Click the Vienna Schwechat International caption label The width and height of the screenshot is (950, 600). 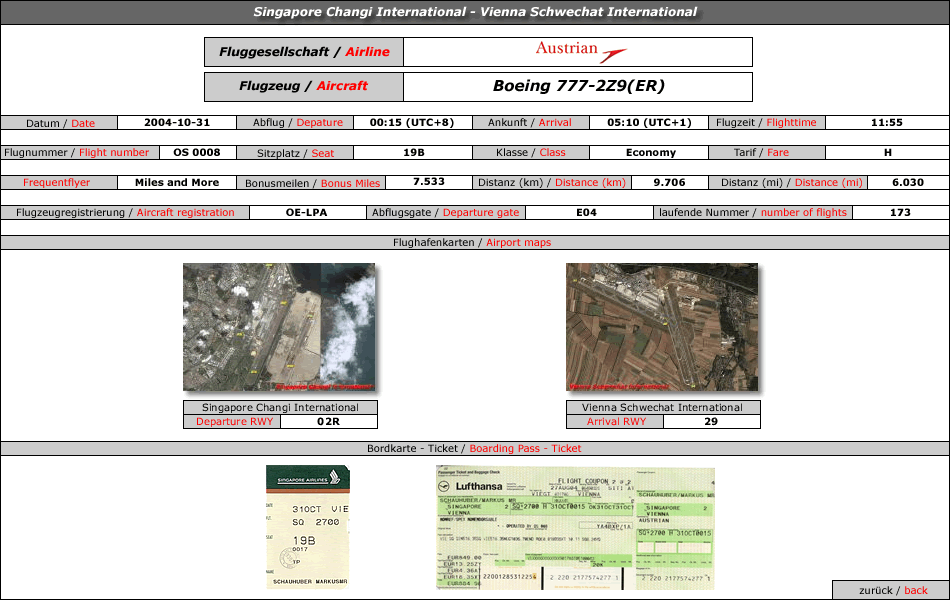point(663,408)
